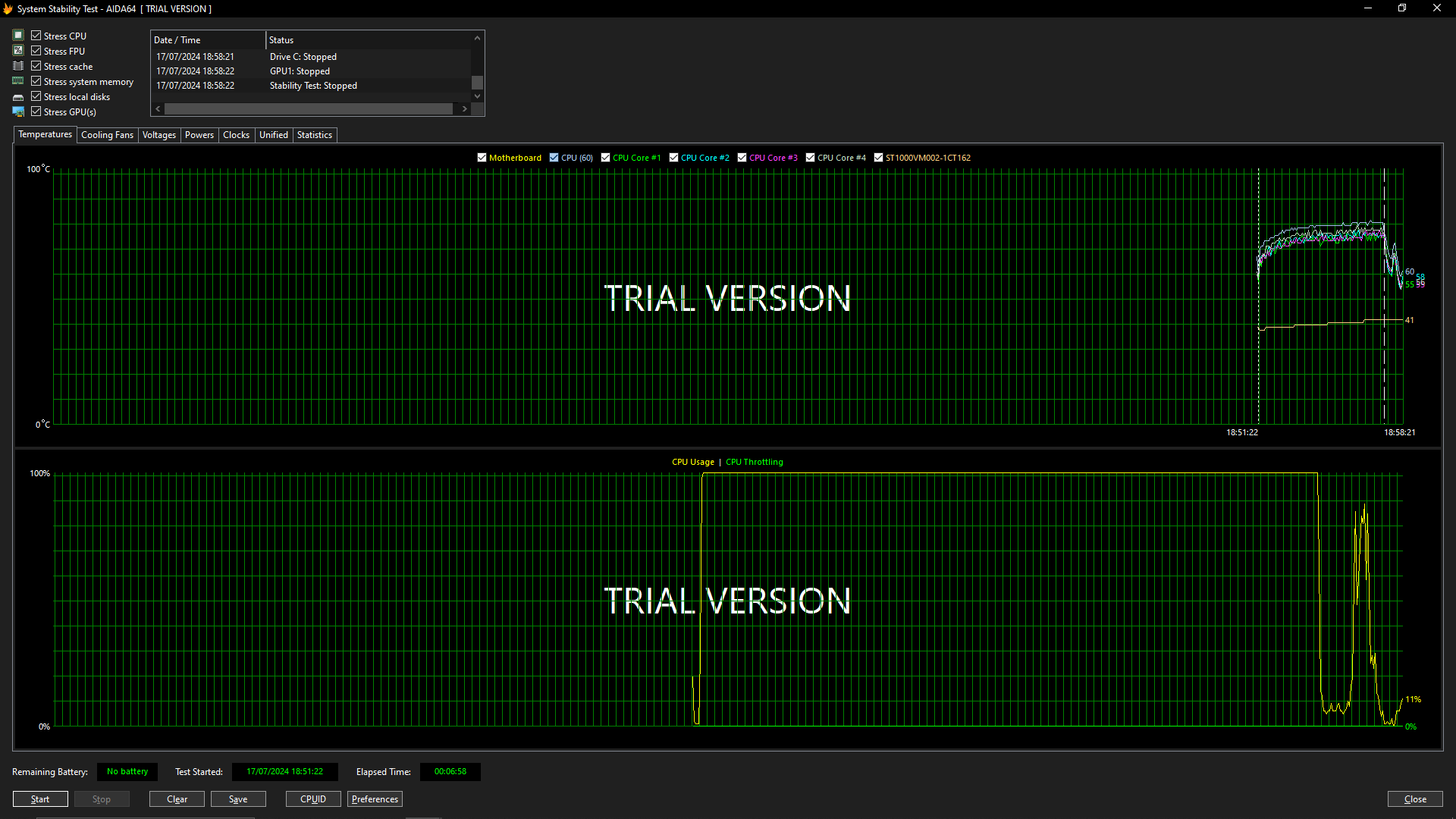Restore down the AIDA64 window
This screenshot has width=1456, height=819.
tap(1402, 8)
